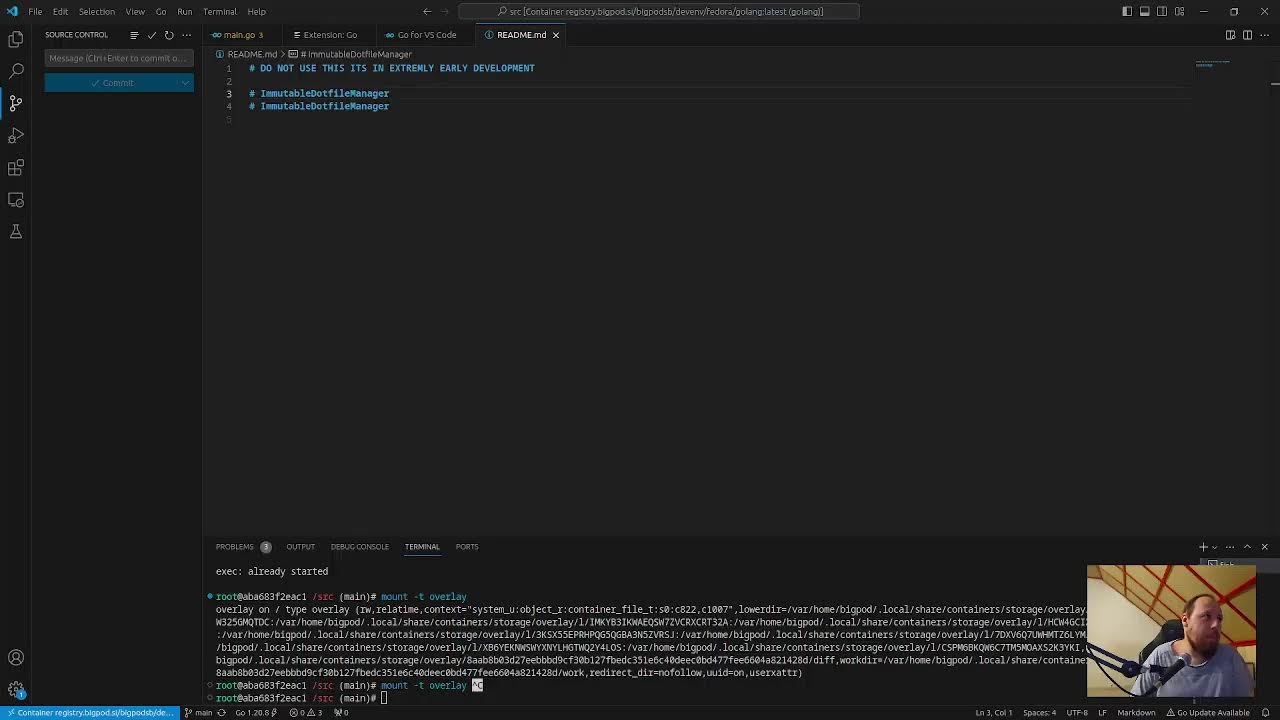Click the main branch in status bar
The image size is (1280, 720).
199,713
